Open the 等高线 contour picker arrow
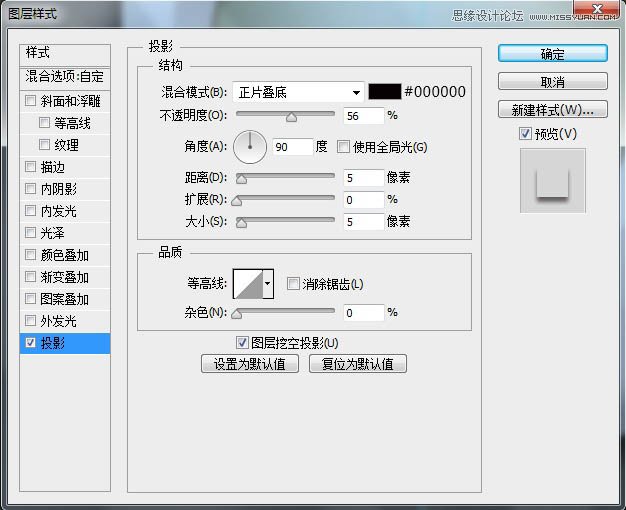This screenshot has width=626, height=510. pos(268,284)
